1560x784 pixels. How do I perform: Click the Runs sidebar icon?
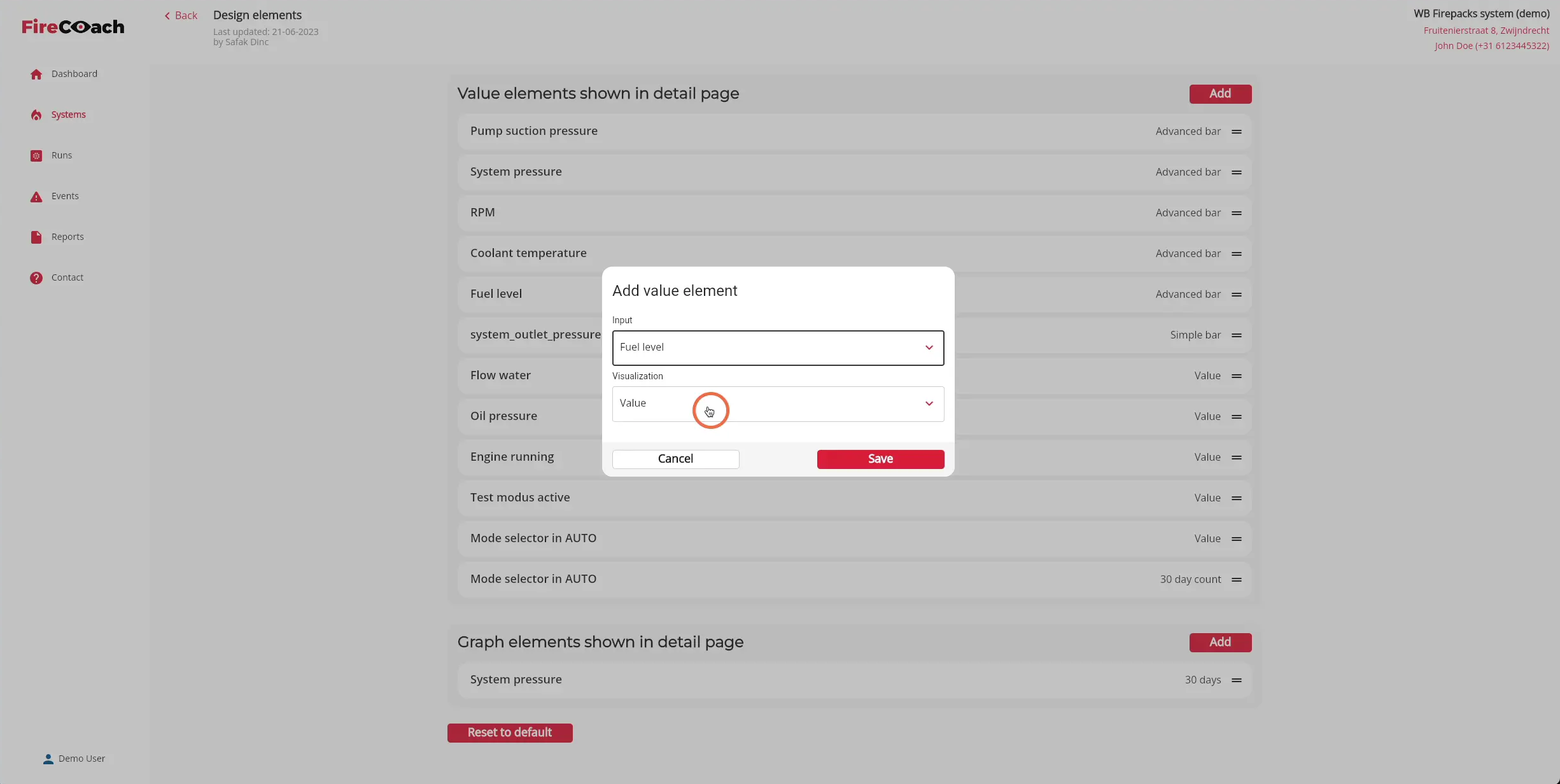tap(36, 156)
